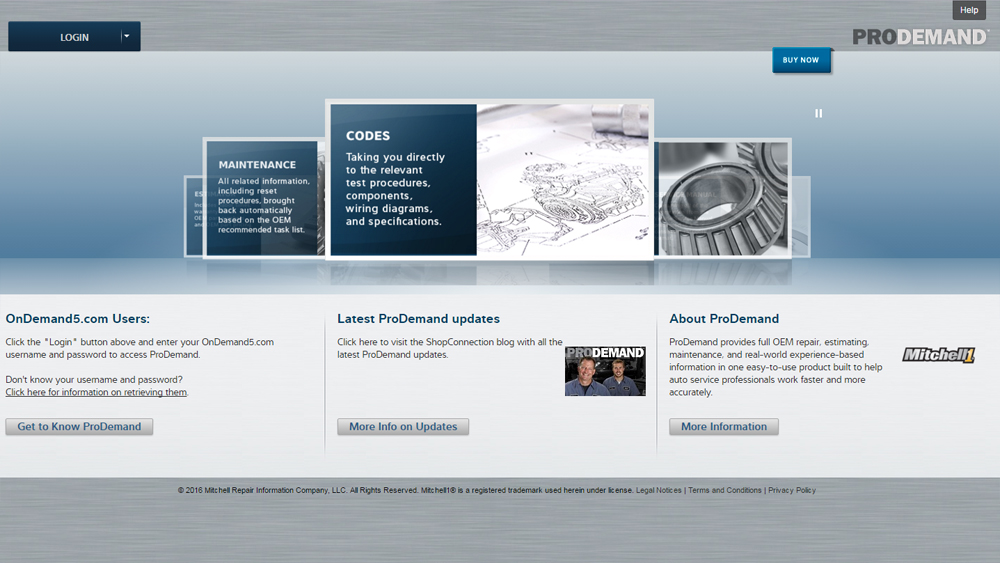Click the Latest ProDemand updates heading
This screenshot has height=563, width=1000.
[x=418, y=319]
